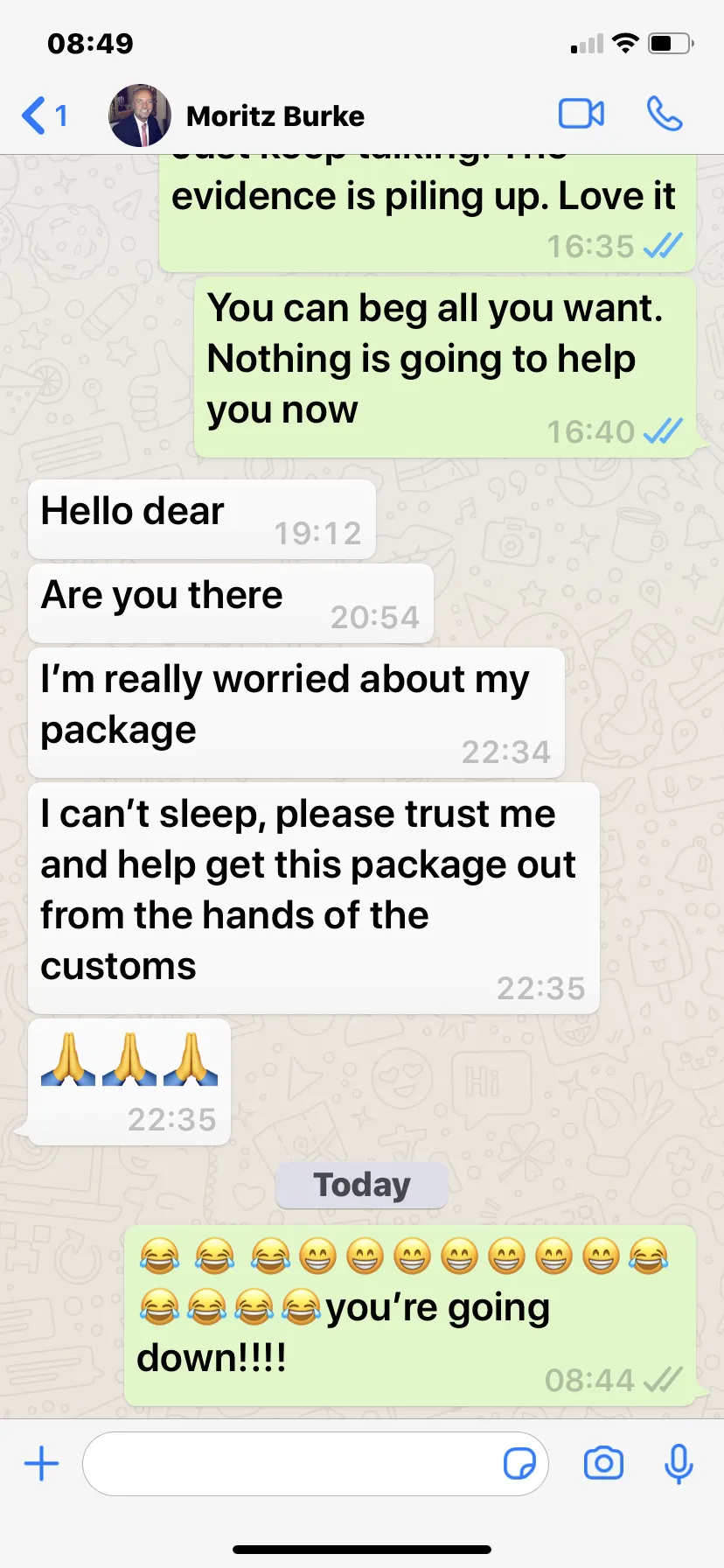
Task: Open the attachment plus menu
Action: 41,1464
